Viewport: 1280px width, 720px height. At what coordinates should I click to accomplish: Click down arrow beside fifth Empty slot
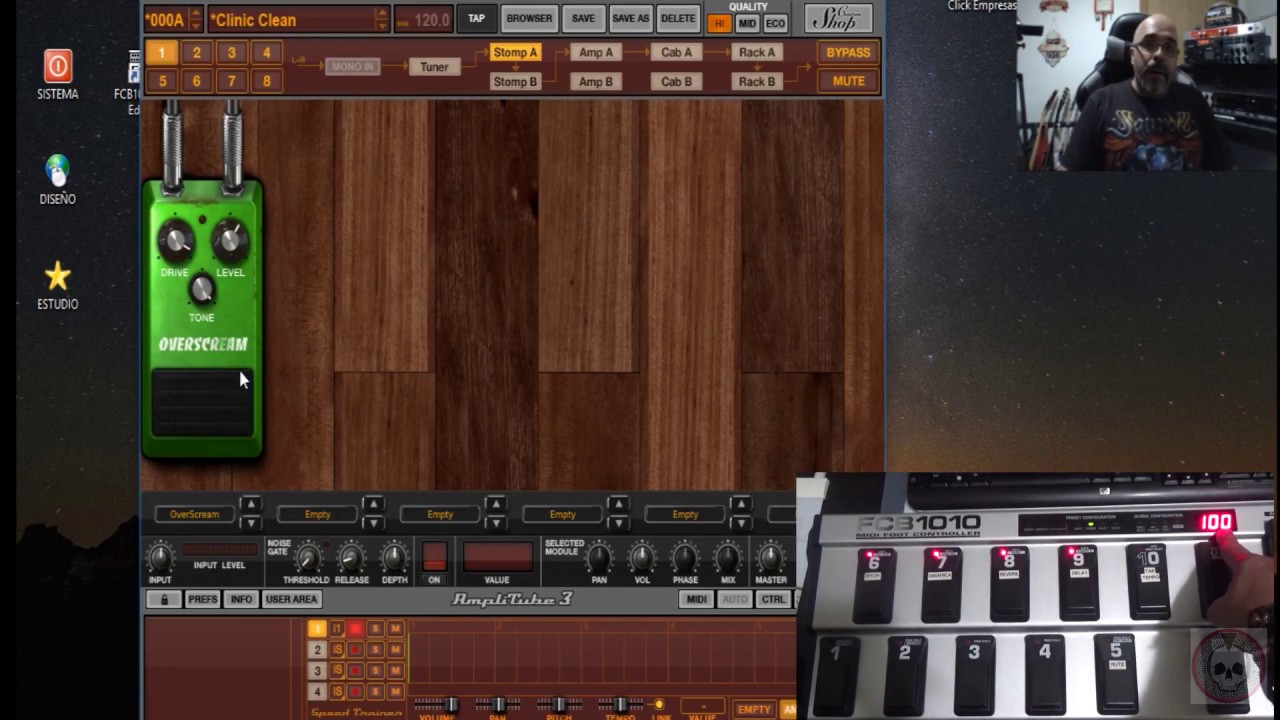click(x=740, y=522)
